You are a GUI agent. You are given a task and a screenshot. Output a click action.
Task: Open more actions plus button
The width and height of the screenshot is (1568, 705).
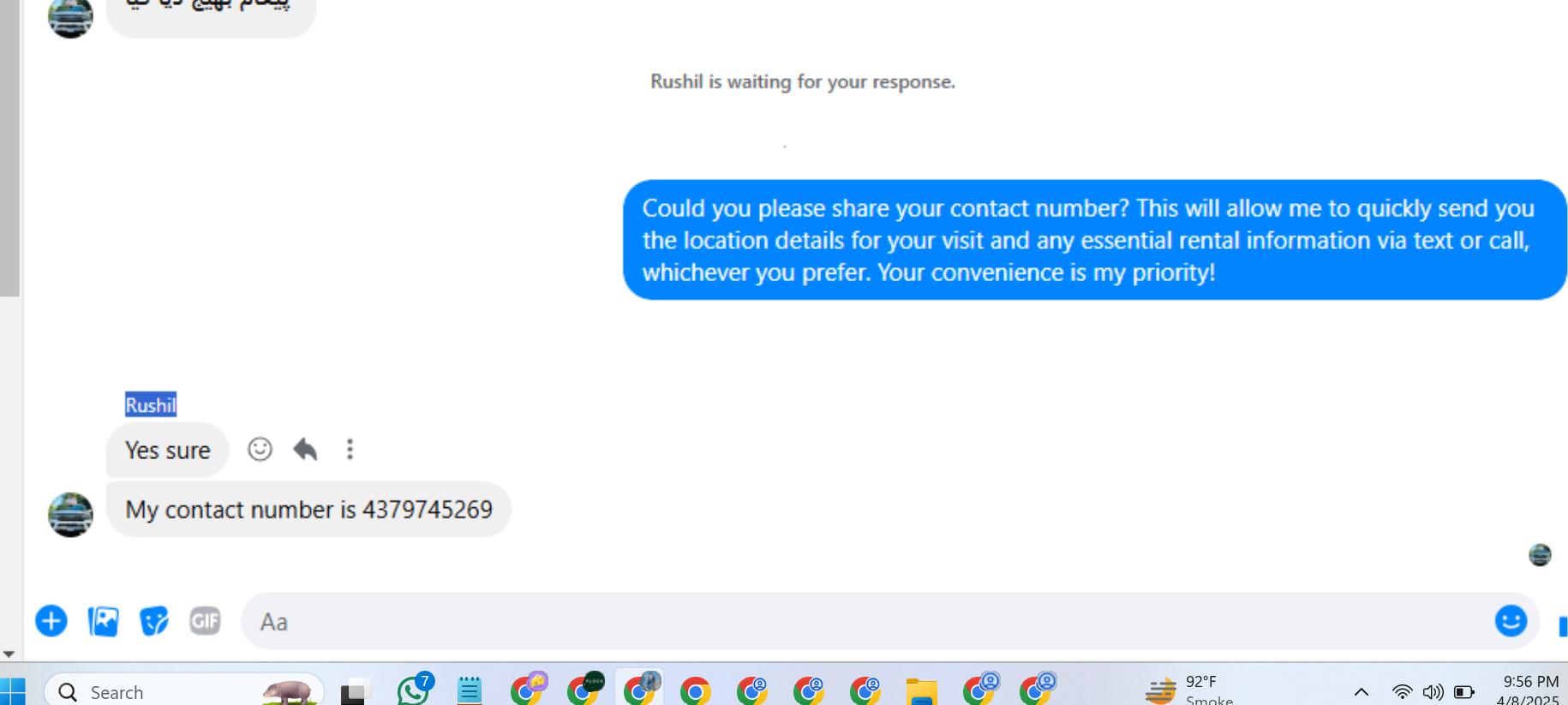tap(51, 621)
